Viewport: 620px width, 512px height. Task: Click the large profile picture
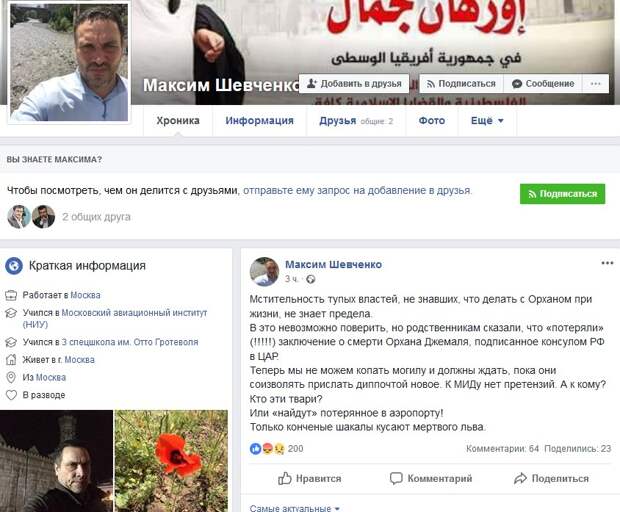69,62
